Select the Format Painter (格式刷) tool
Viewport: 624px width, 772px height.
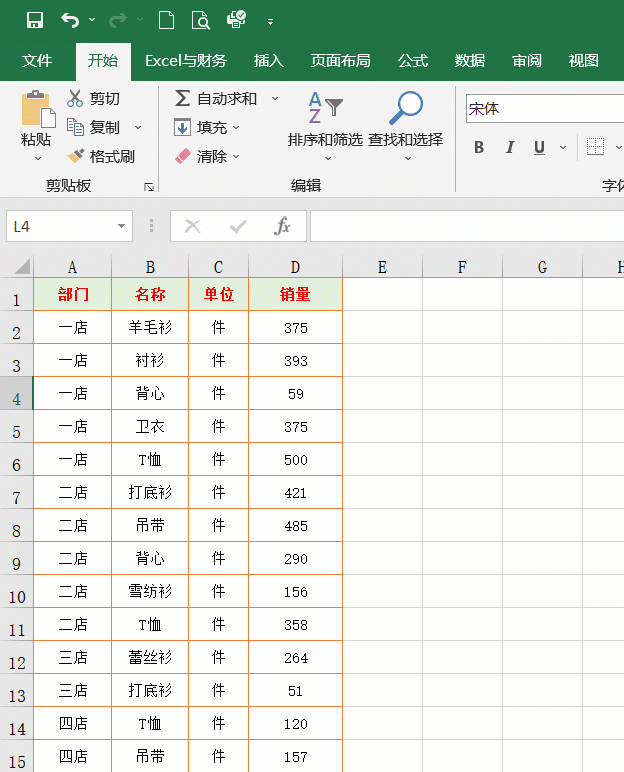tap(75, 156)
